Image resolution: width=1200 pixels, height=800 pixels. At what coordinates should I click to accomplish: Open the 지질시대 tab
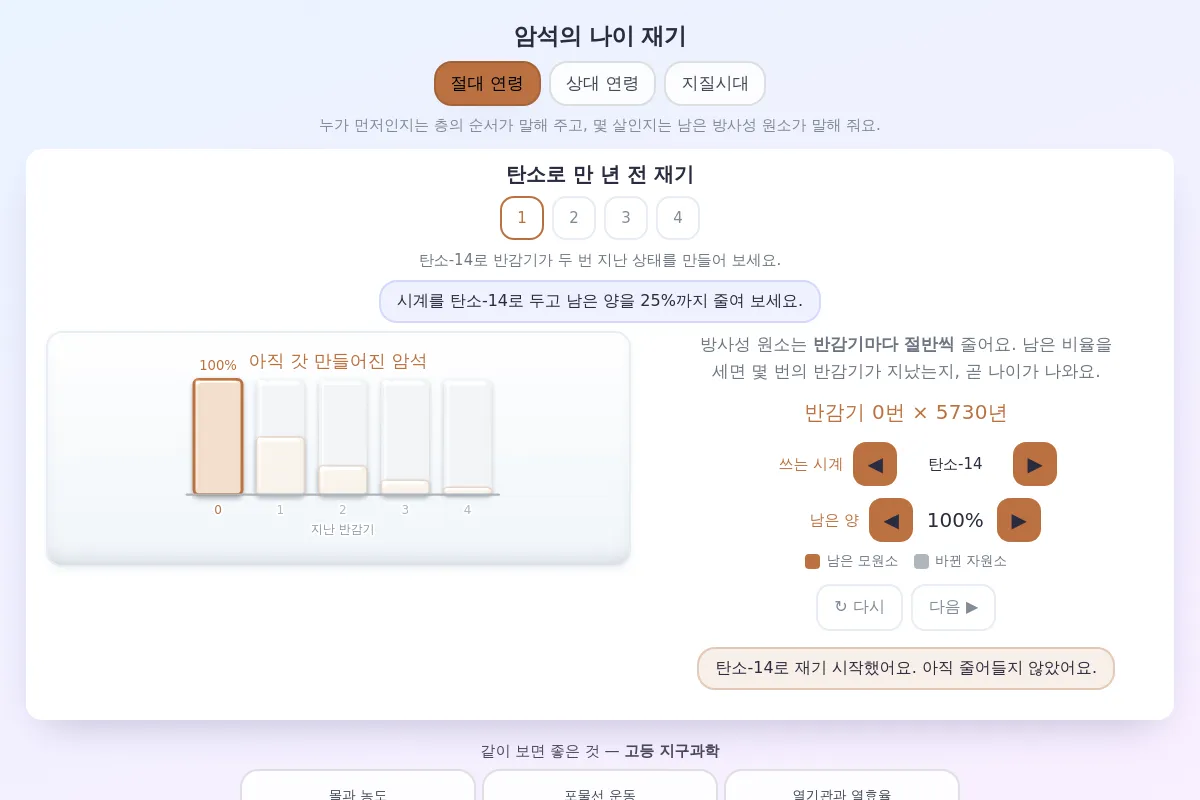click(715, 83)
